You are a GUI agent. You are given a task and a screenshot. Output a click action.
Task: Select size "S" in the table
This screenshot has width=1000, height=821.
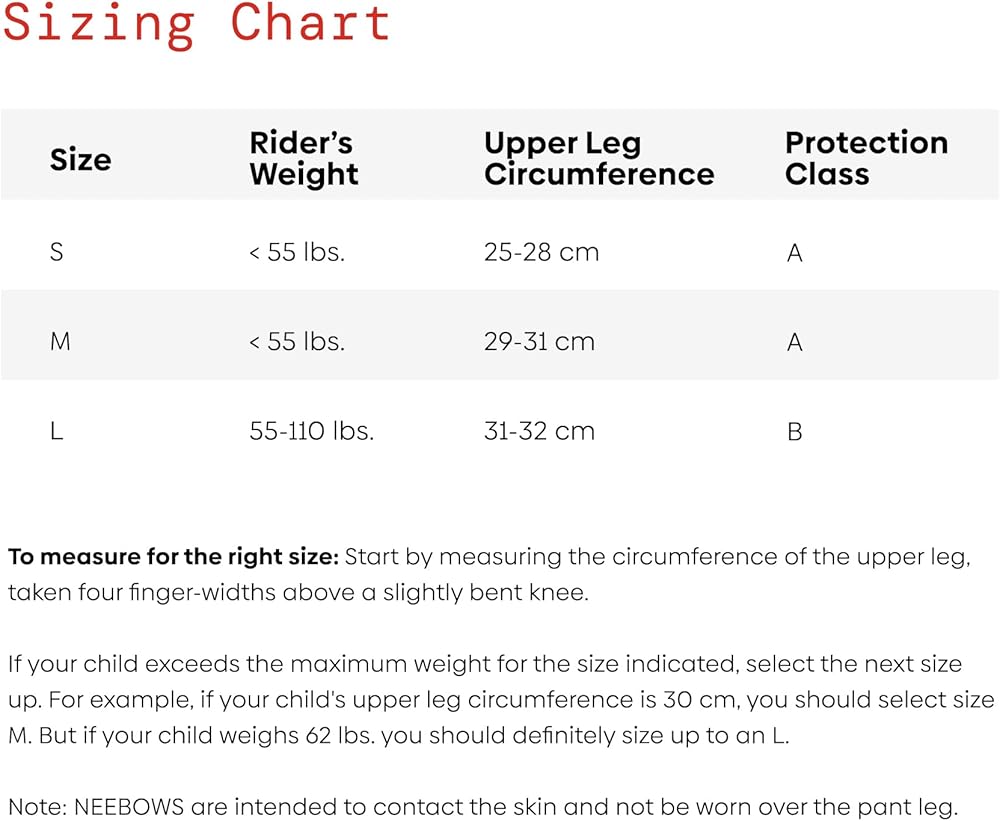[x=57, y=252]
